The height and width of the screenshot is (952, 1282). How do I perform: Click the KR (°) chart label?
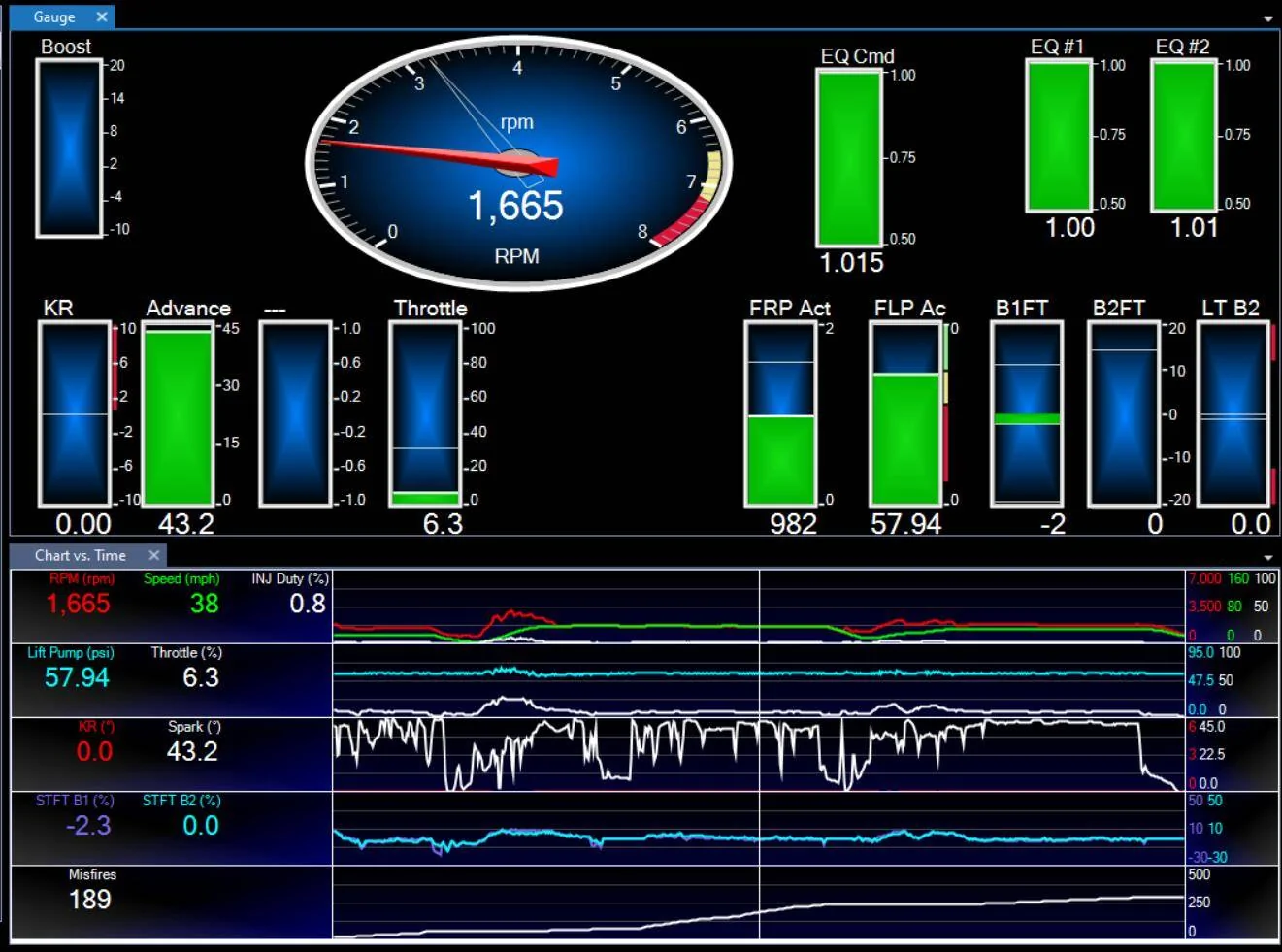[x=96, y=726]
